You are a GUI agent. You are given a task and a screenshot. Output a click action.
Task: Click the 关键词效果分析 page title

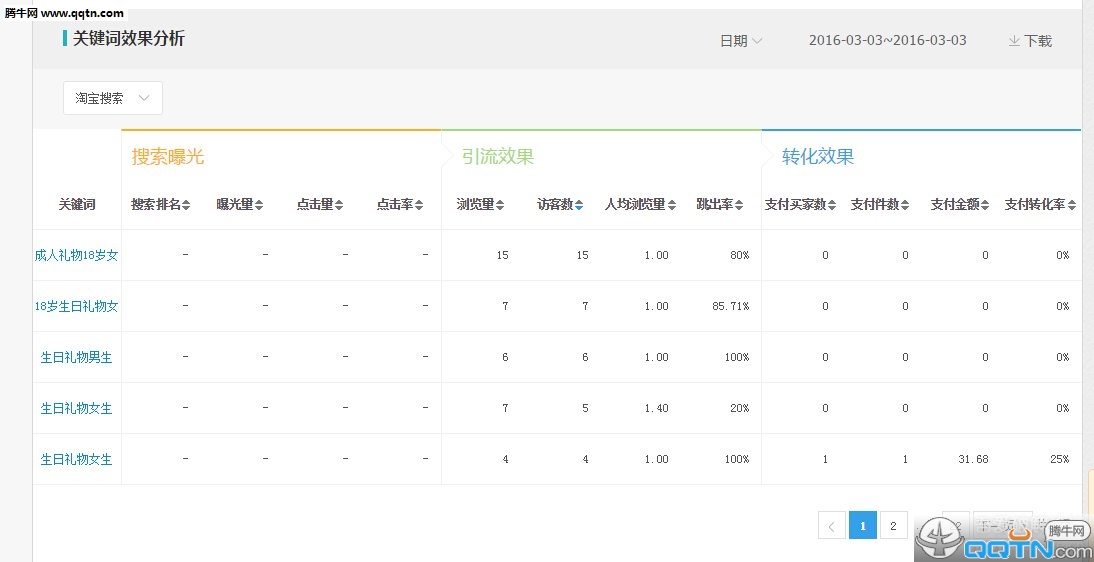[129, 38]
